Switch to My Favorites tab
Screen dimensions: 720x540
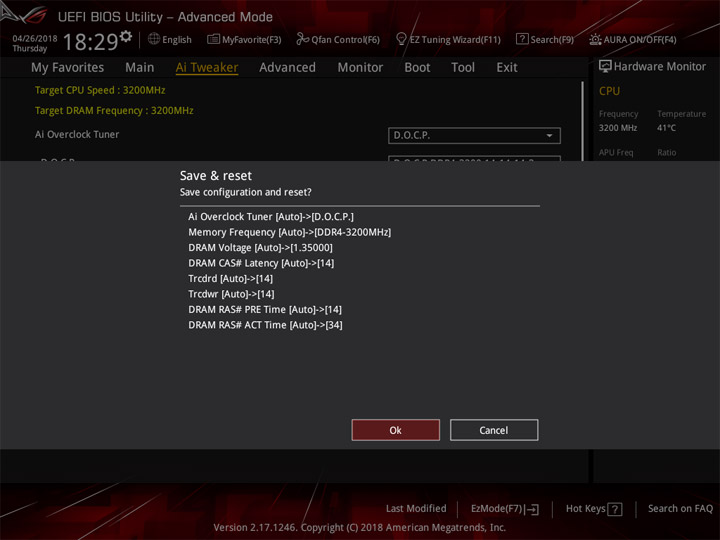(x=68, y=68)
